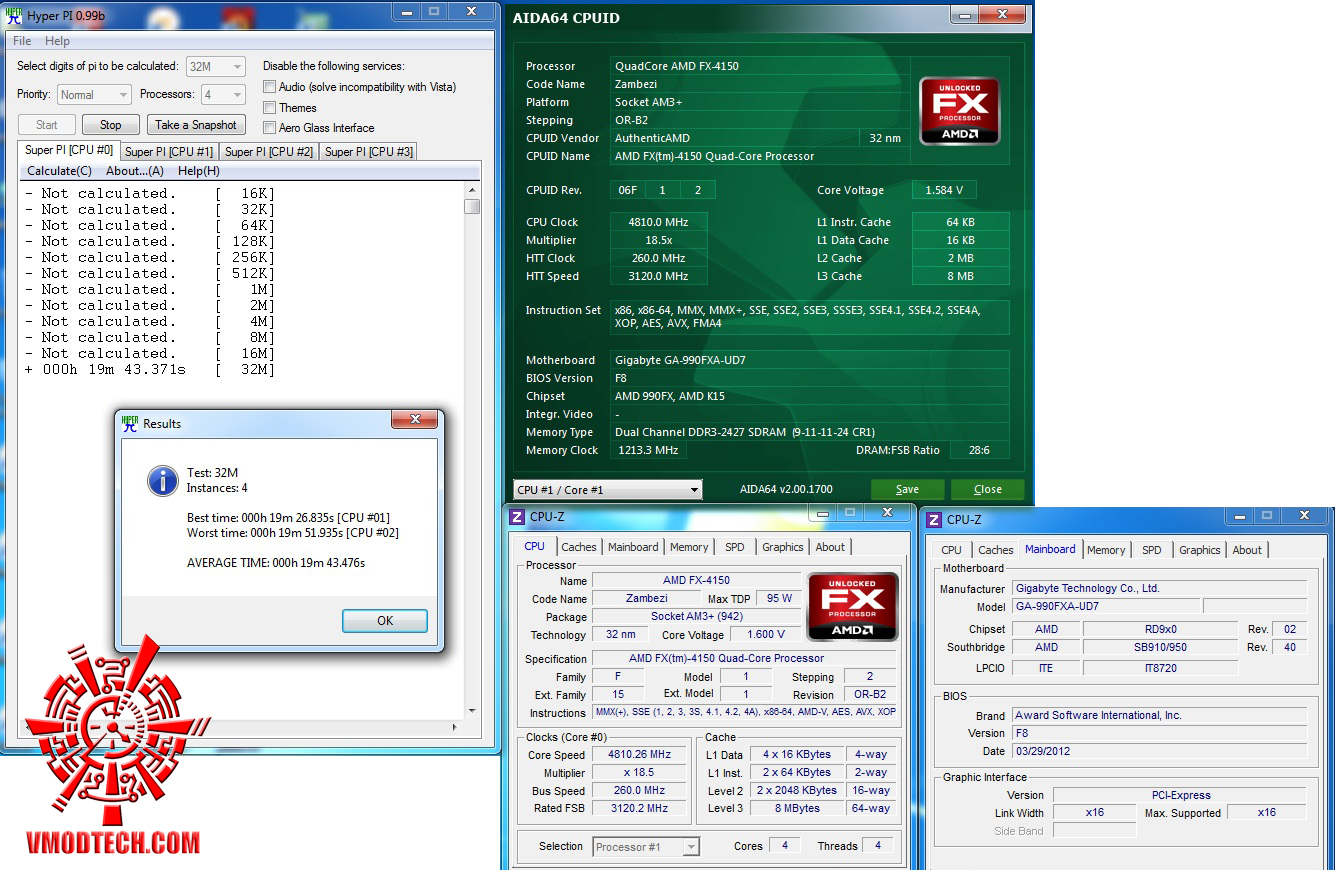The width and height of the screenshot is (1335, 870).
Task: Click the Stop button in Hyper PI
Action: pos(111,125)
